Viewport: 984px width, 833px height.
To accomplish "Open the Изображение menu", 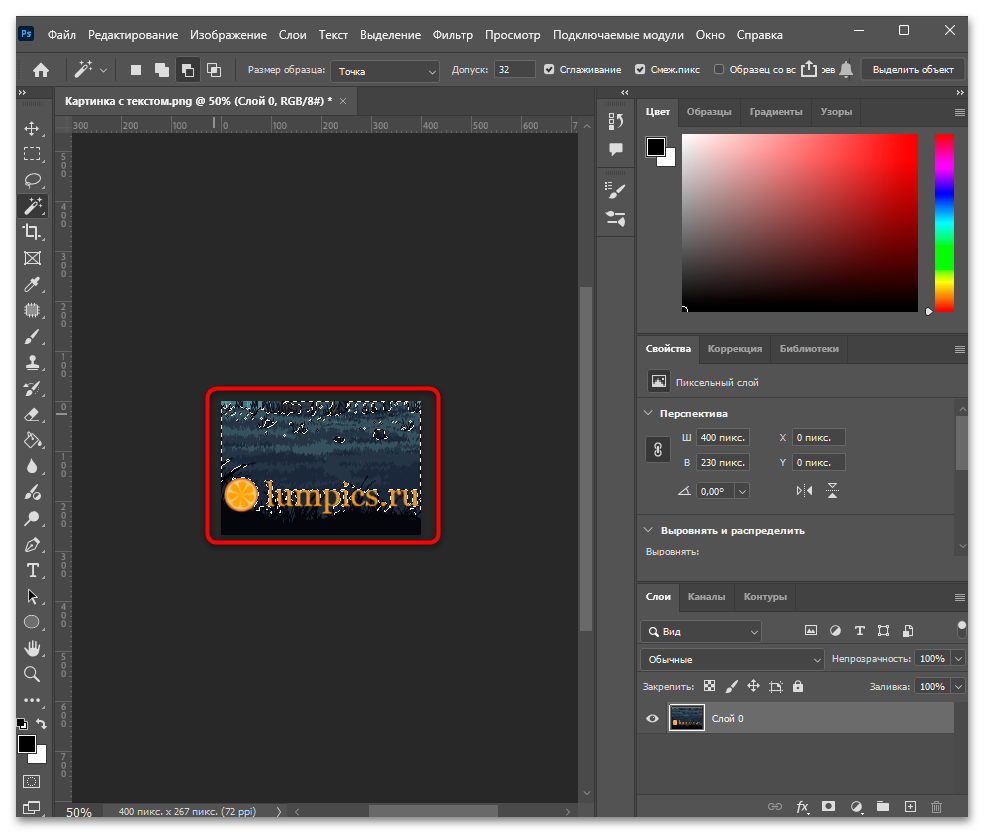I will tap(228, 35).
